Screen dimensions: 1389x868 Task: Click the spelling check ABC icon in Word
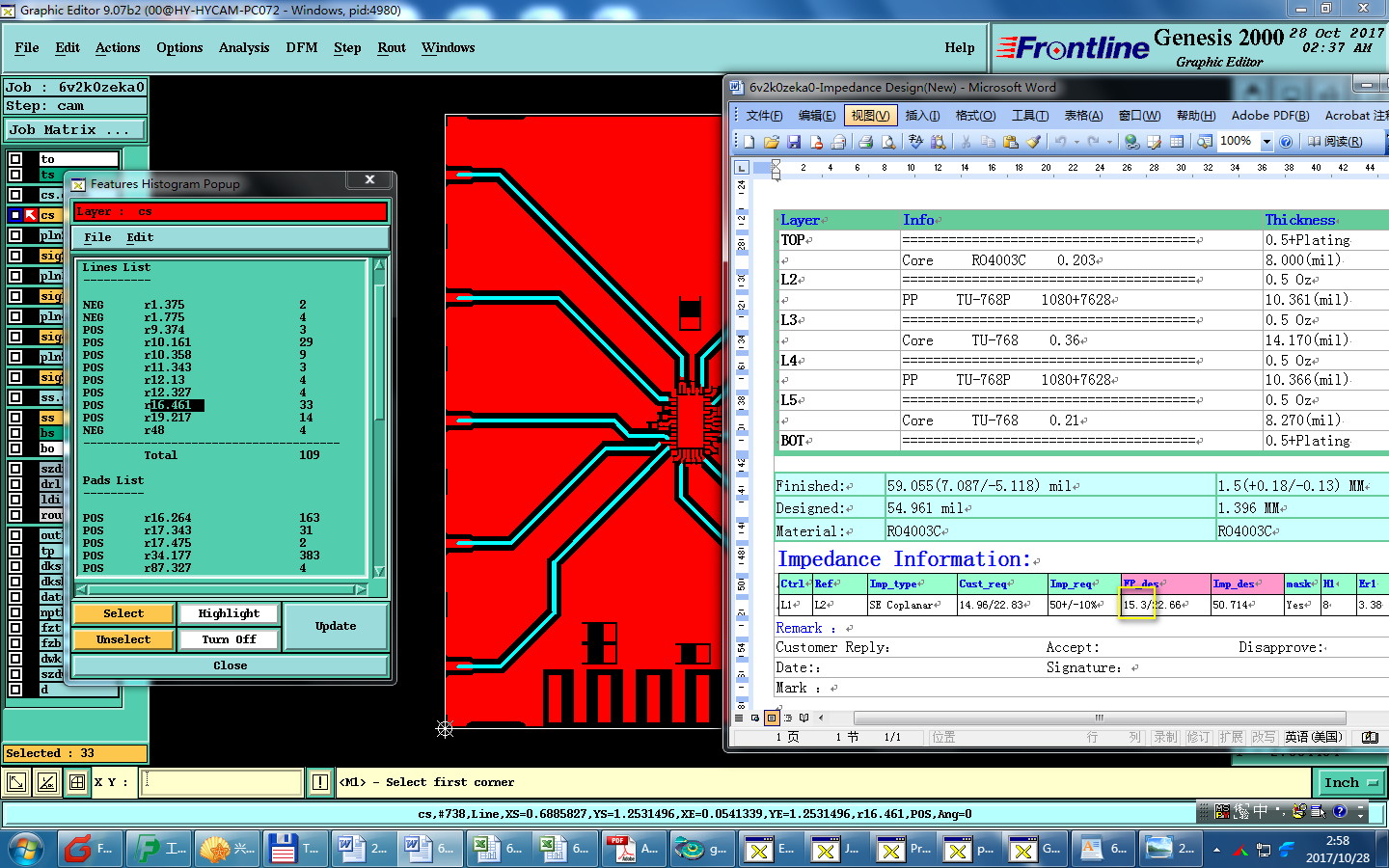(x=915, y=142)
